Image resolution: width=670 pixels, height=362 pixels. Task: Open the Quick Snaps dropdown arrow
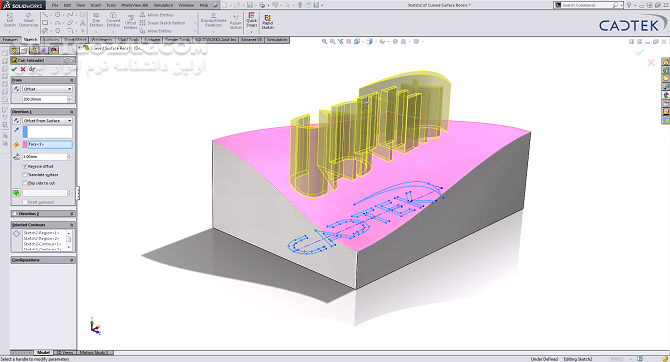[x=251, y=32]
